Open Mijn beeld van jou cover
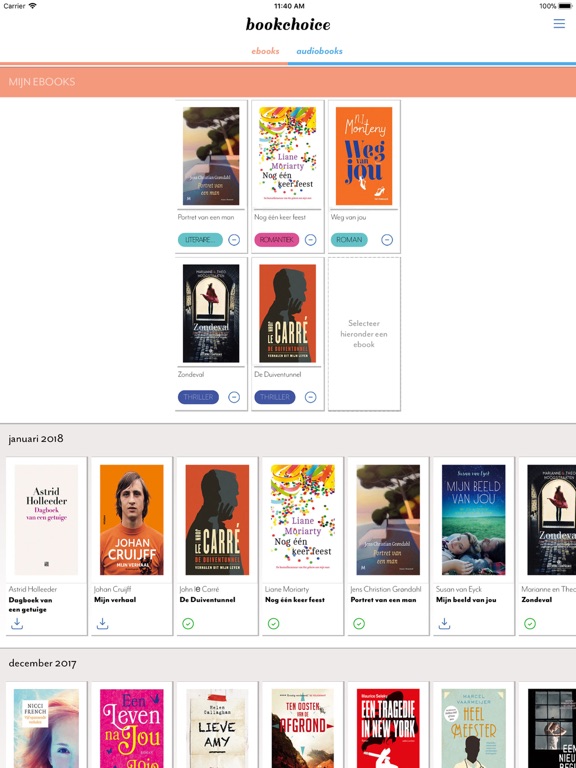576x768 pixels. tap(474, 520)
